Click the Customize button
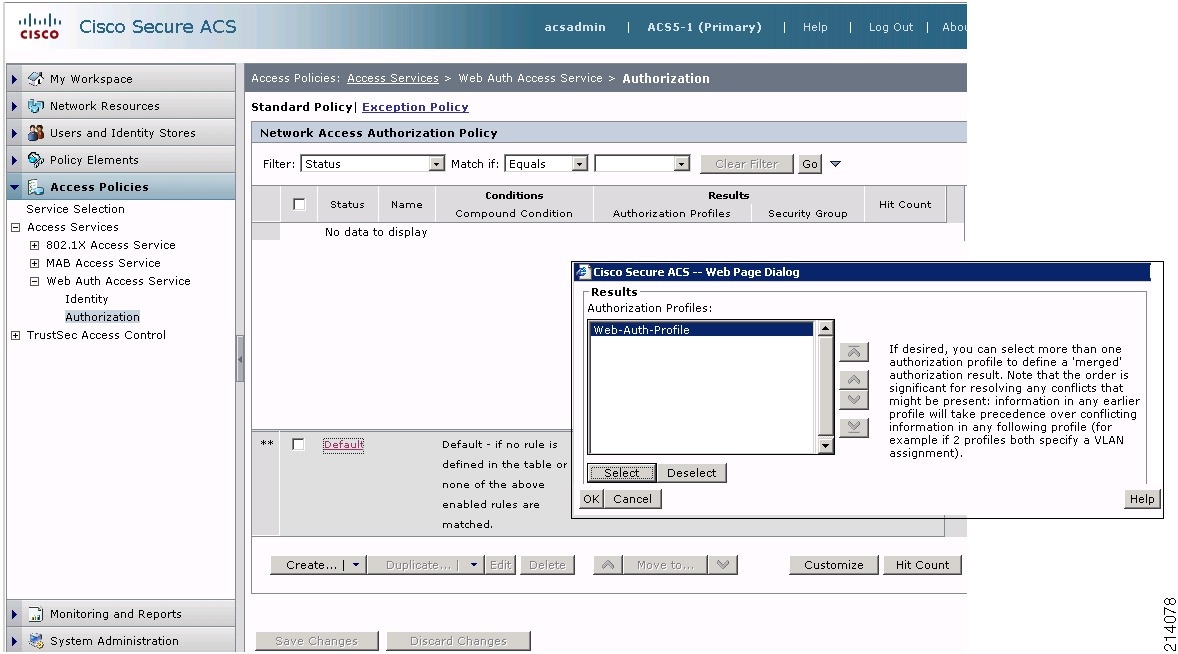This screenshot has width=1178, height=654. (x=833, y=565)
